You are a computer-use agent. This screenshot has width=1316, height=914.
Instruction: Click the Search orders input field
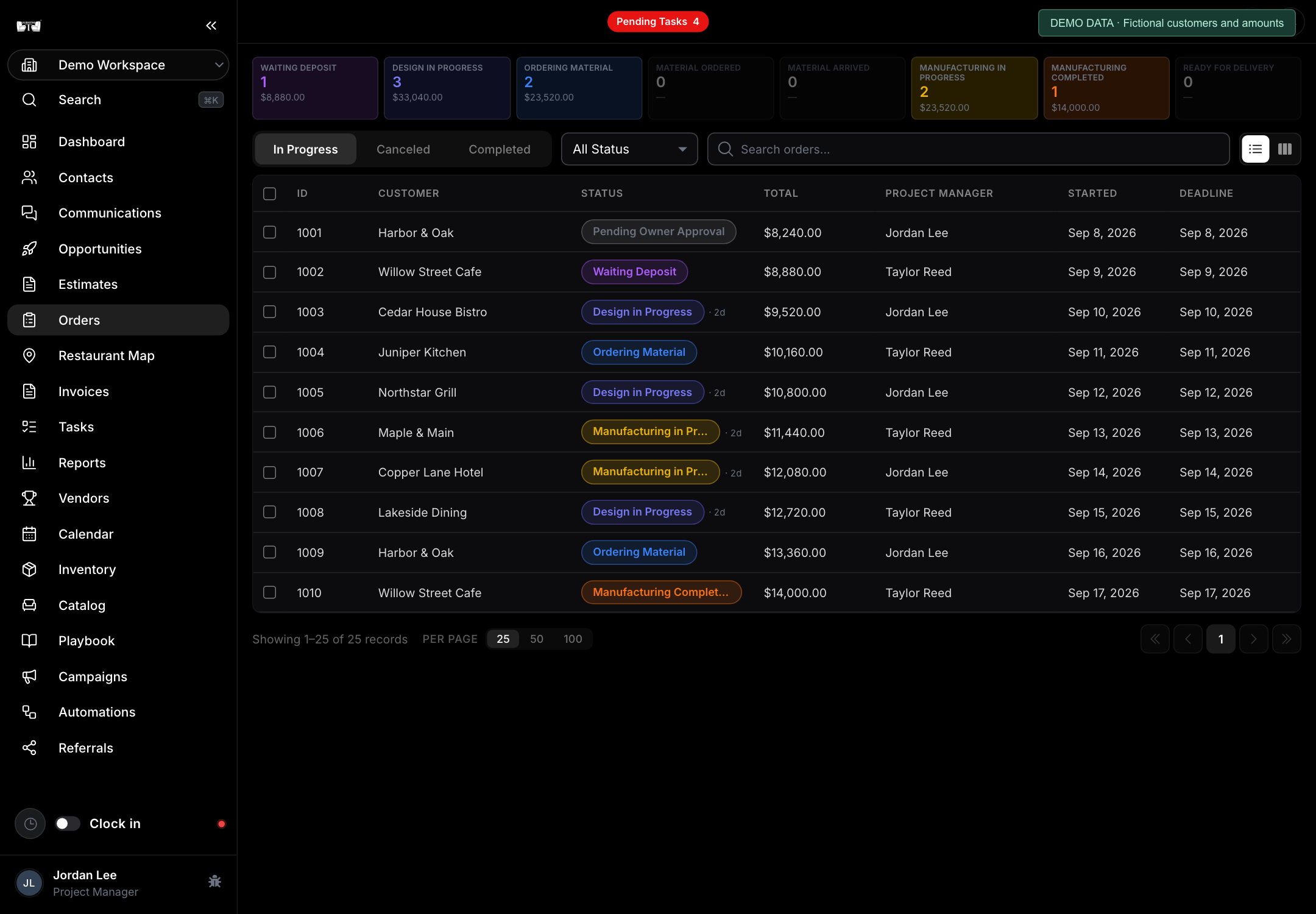pos(968,149)
